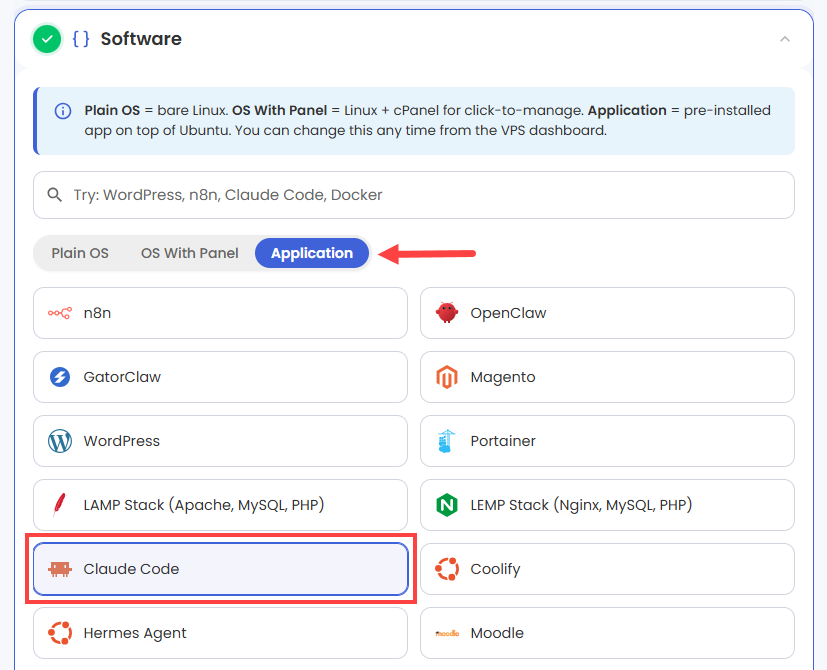827x670 pixels.
Task: Click the bold 'Plain OS' text in the notice
Action: 112,111
